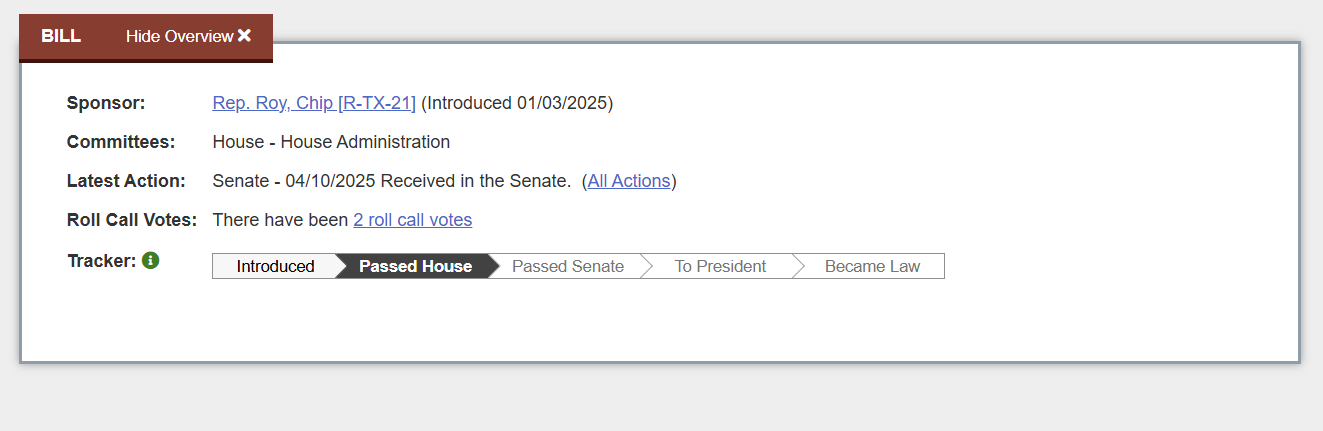Click the Introduced 01/03/2025 date text

[x=517, y=103]
